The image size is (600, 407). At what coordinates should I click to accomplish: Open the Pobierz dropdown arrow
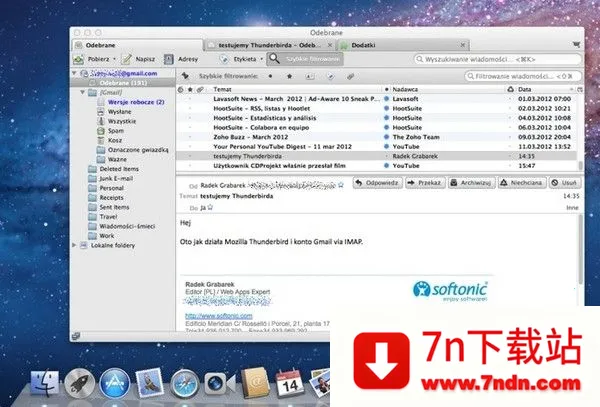point(115,59)
